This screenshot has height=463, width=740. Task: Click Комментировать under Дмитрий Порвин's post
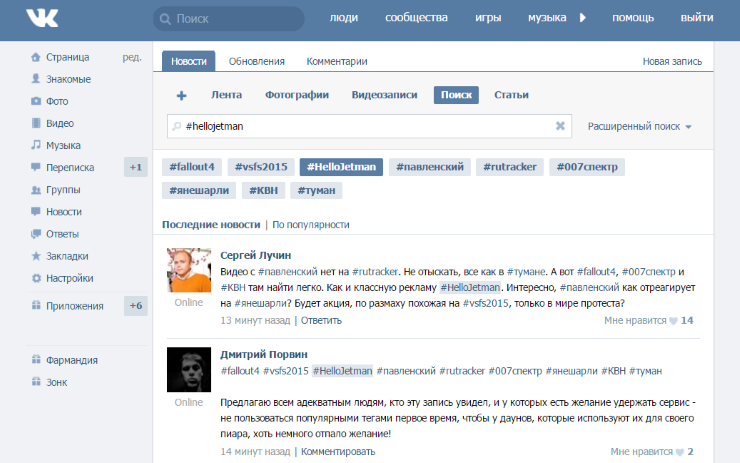click(x=338, y=452)
